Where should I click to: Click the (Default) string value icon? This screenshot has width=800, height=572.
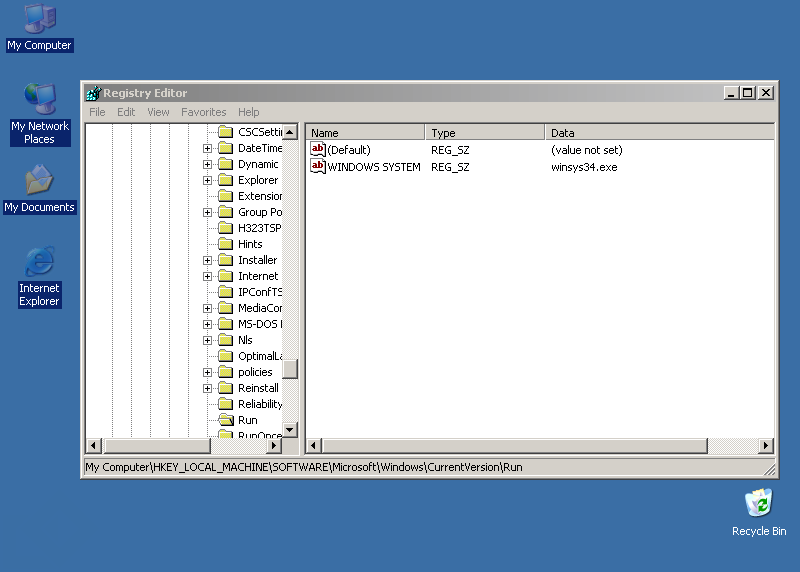[317, 150]
